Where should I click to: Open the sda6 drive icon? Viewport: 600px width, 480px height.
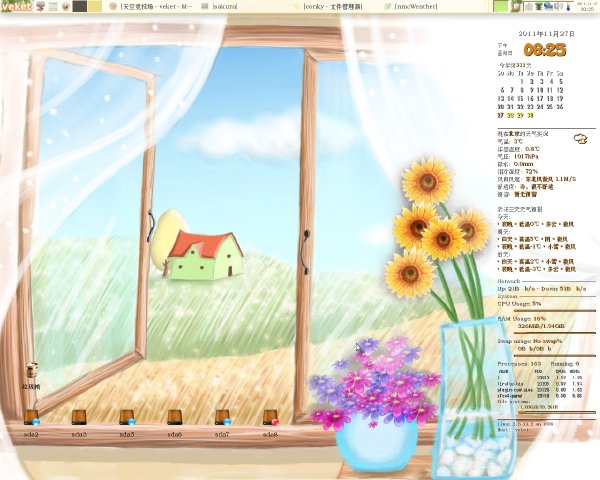click(x=175, y=418)
